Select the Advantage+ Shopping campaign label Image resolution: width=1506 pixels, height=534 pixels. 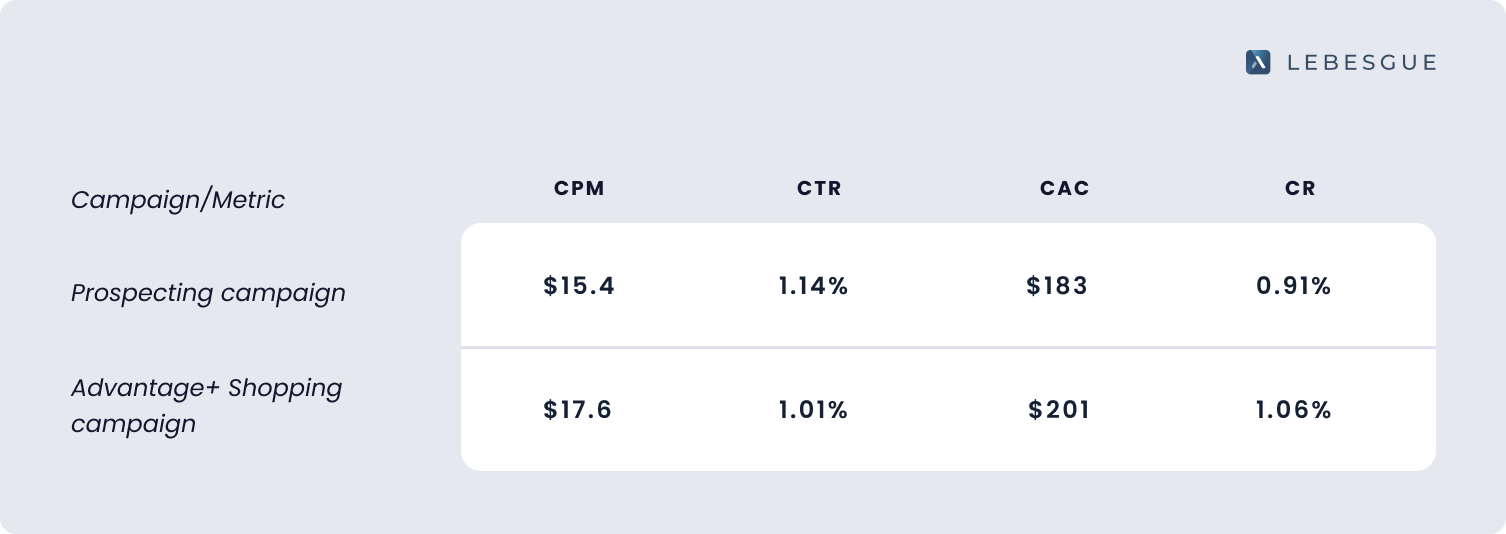point(206,405)
